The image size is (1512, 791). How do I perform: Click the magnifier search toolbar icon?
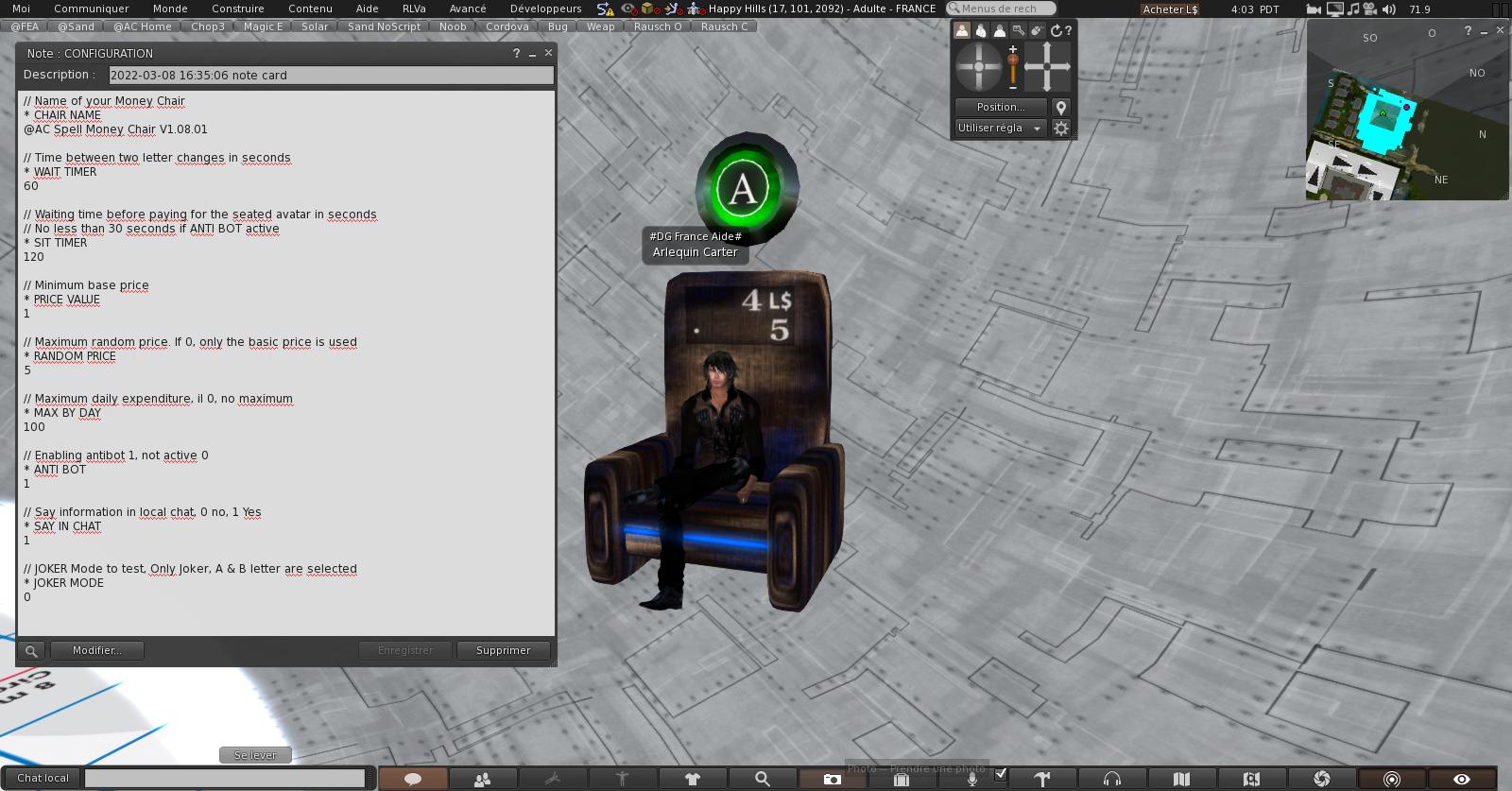[x=762, y=779]
